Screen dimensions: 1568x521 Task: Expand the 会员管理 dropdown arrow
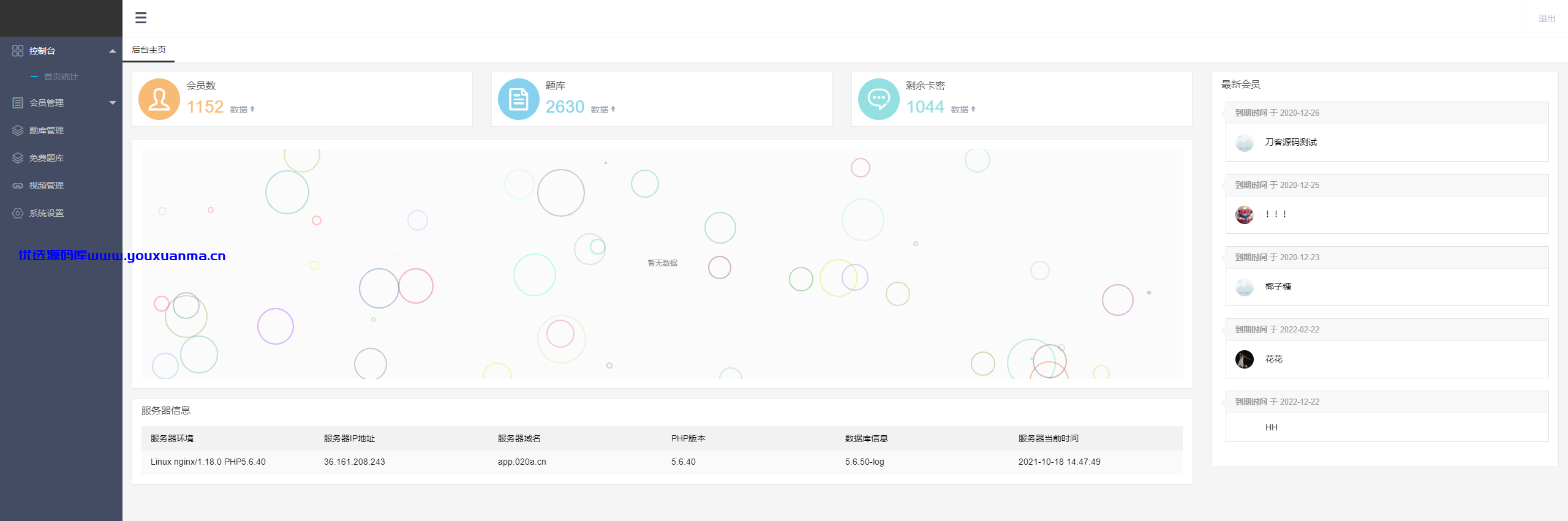click(113, 103)
